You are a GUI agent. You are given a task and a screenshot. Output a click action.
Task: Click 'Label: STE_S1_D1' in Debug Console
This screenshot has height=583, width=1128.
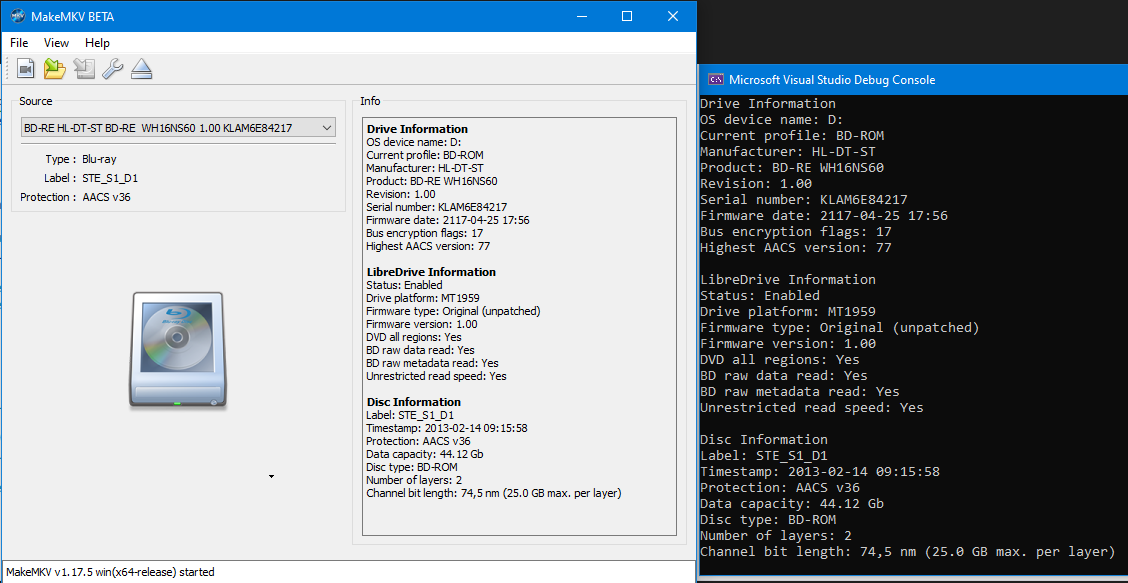[x=763, y=456]
